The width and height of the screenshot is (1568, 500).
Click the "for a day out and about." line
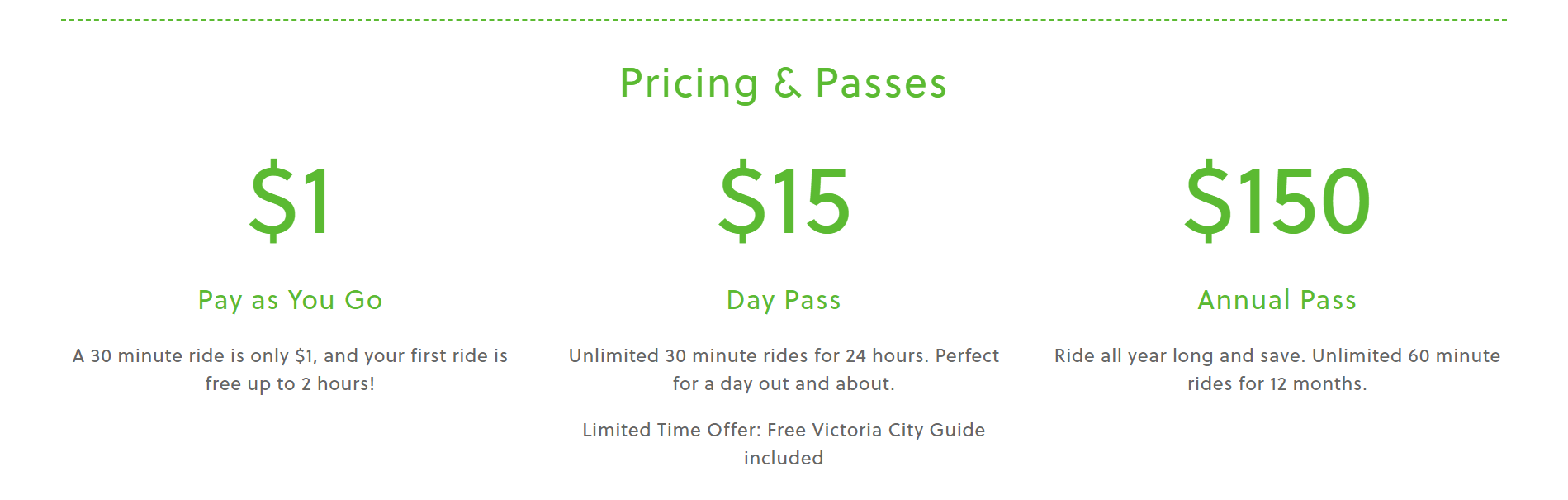784,383
